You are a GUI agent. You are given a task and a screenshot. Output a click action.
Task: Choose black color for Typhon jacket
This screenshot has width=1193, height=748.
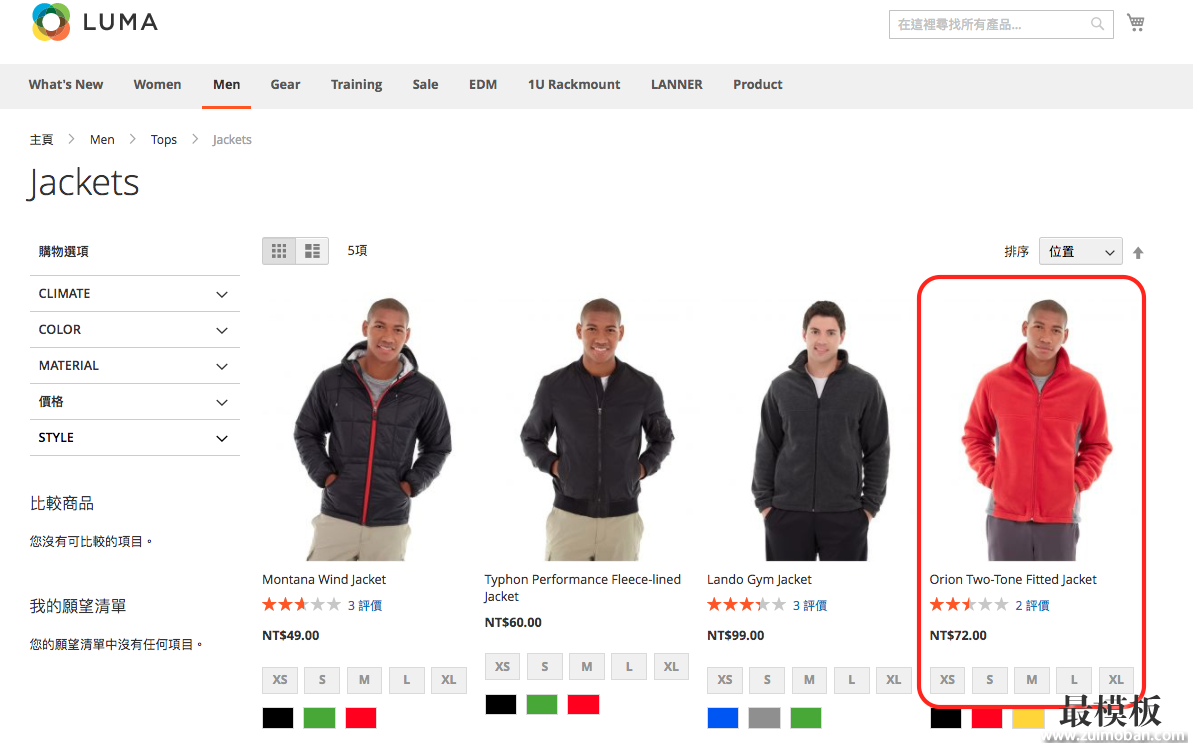(x=501, y=705)
